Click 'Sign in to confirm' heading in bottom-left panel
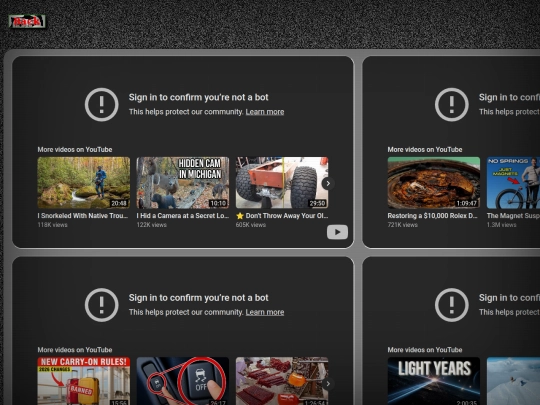540x405 pixels. 198,298
